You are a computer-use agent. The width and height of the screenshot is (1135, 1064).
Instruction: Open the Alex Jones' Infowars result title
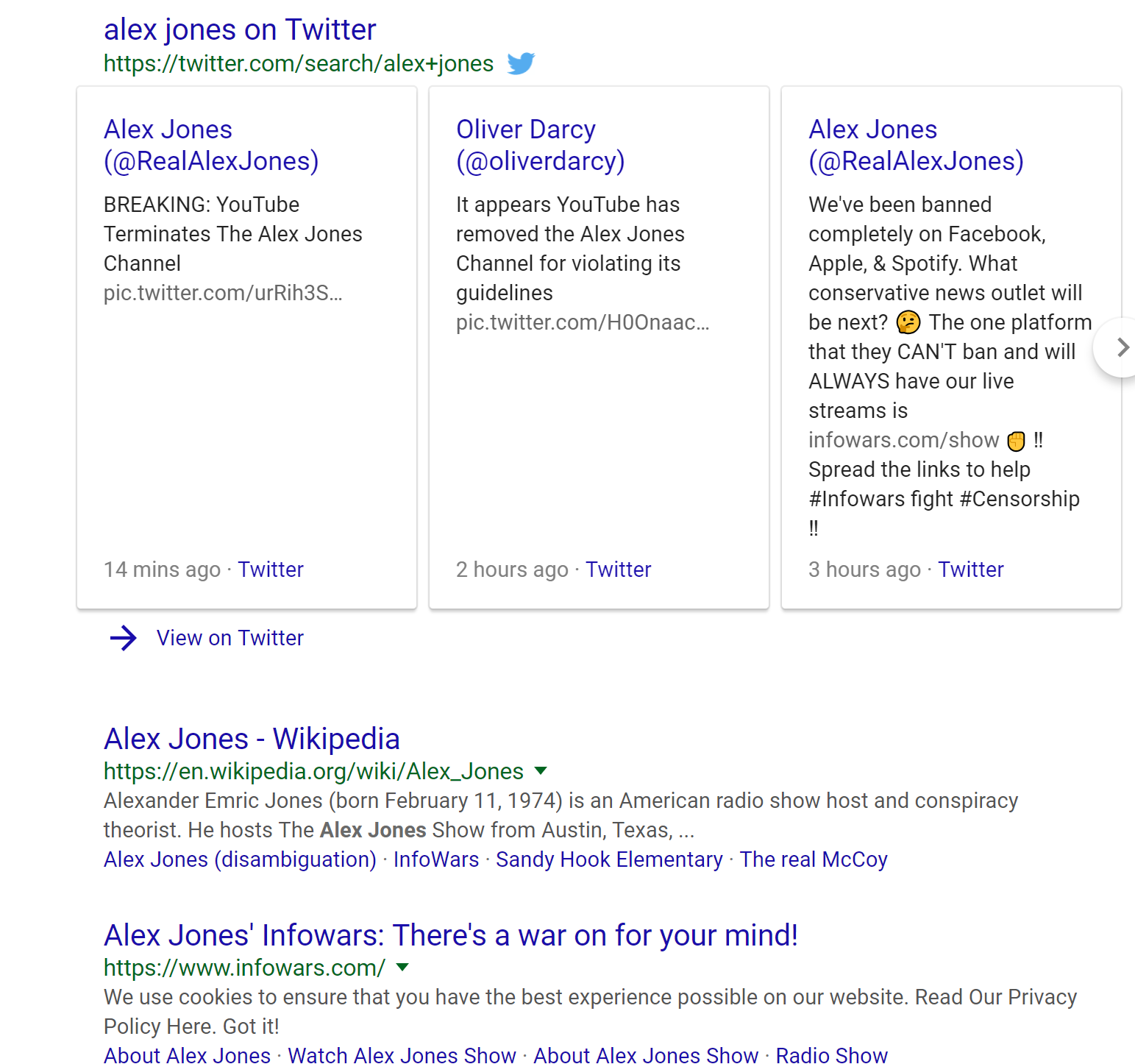[451, 935]
